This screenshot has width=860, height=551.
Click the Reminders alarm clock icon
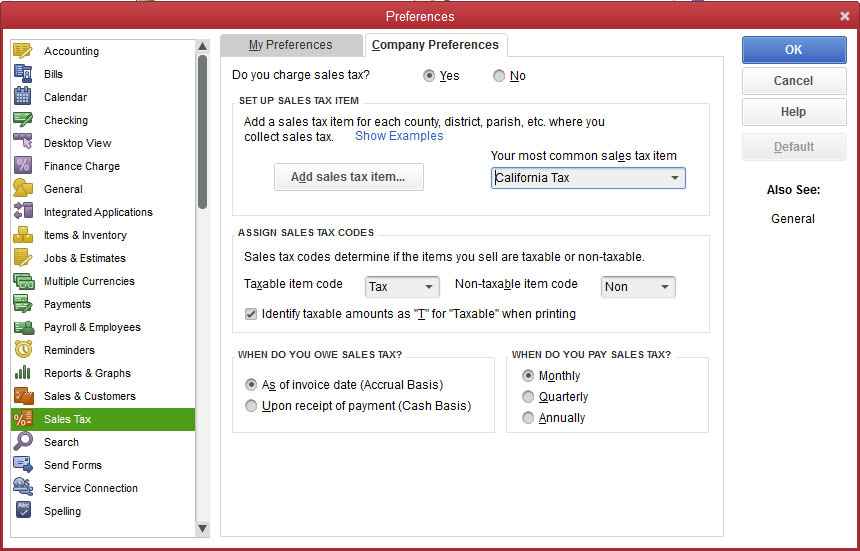(23, 350)
